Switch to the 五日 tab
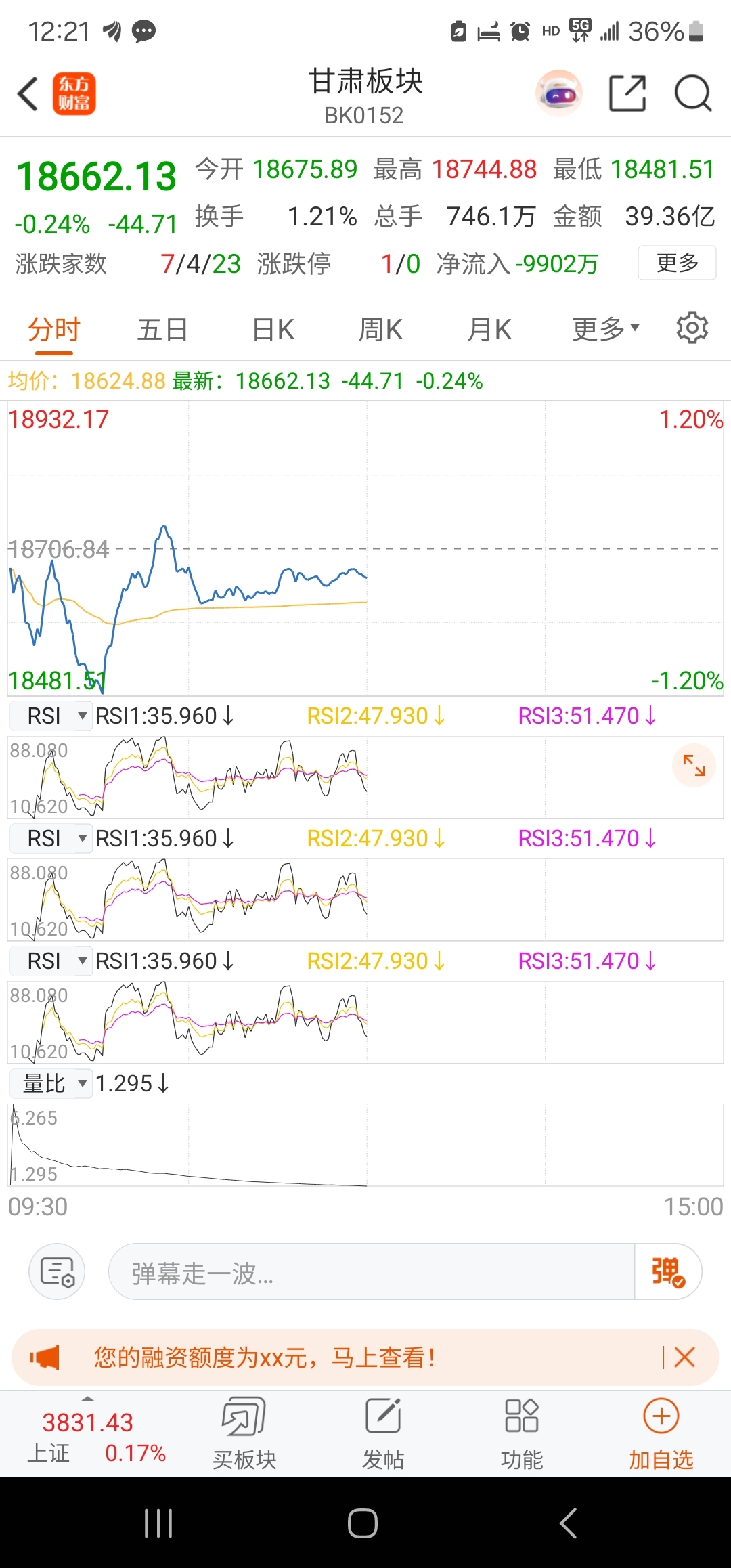Image resolution: width=731 pixels, height=1568 pixels. tap(162, 330)
